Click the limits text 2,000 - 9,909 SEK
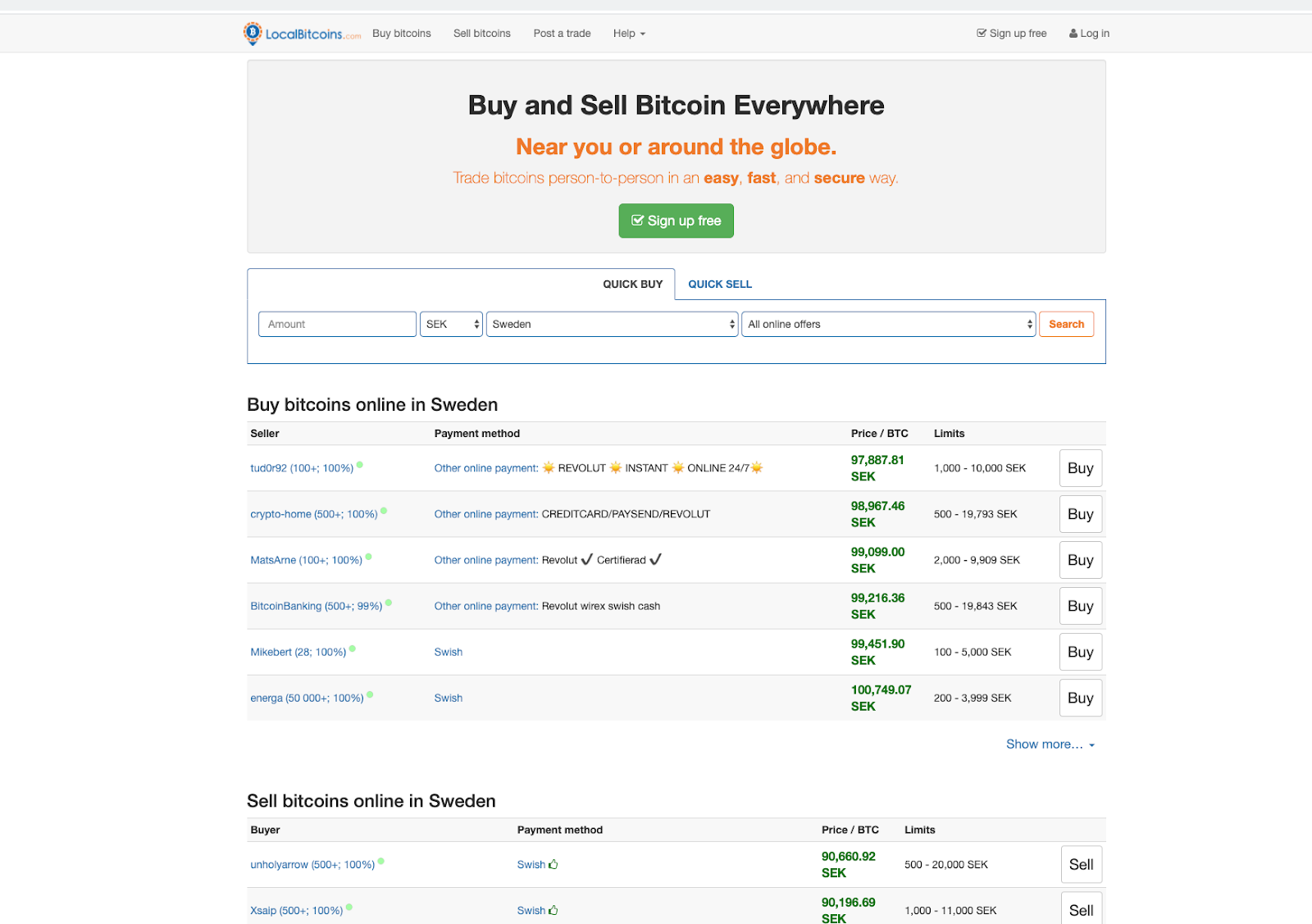 click(977, 560)
